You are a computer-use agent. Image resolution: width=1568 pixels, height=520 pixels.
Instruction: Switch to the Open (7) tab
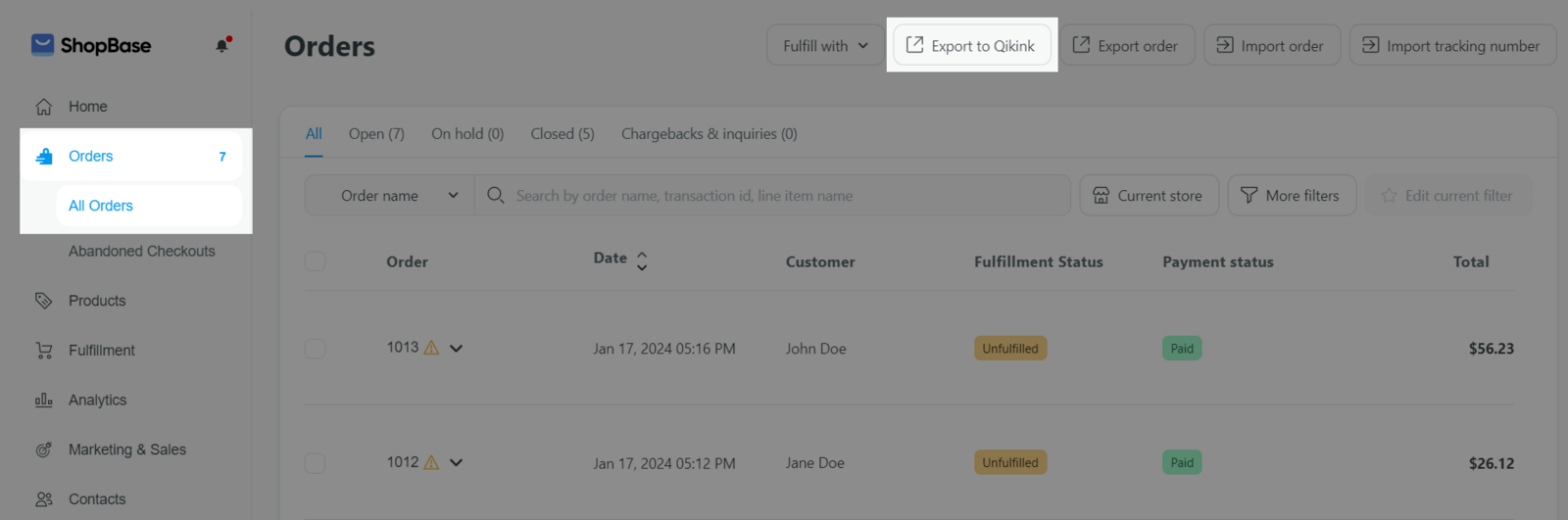(x=376, y=134)
